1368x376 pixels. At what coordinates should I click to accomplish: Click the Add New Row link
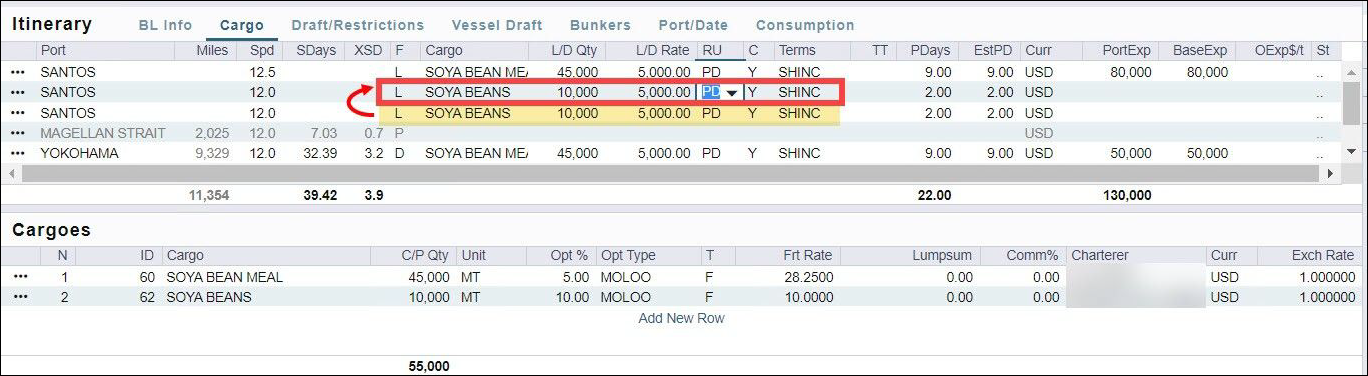pos(682,318)
